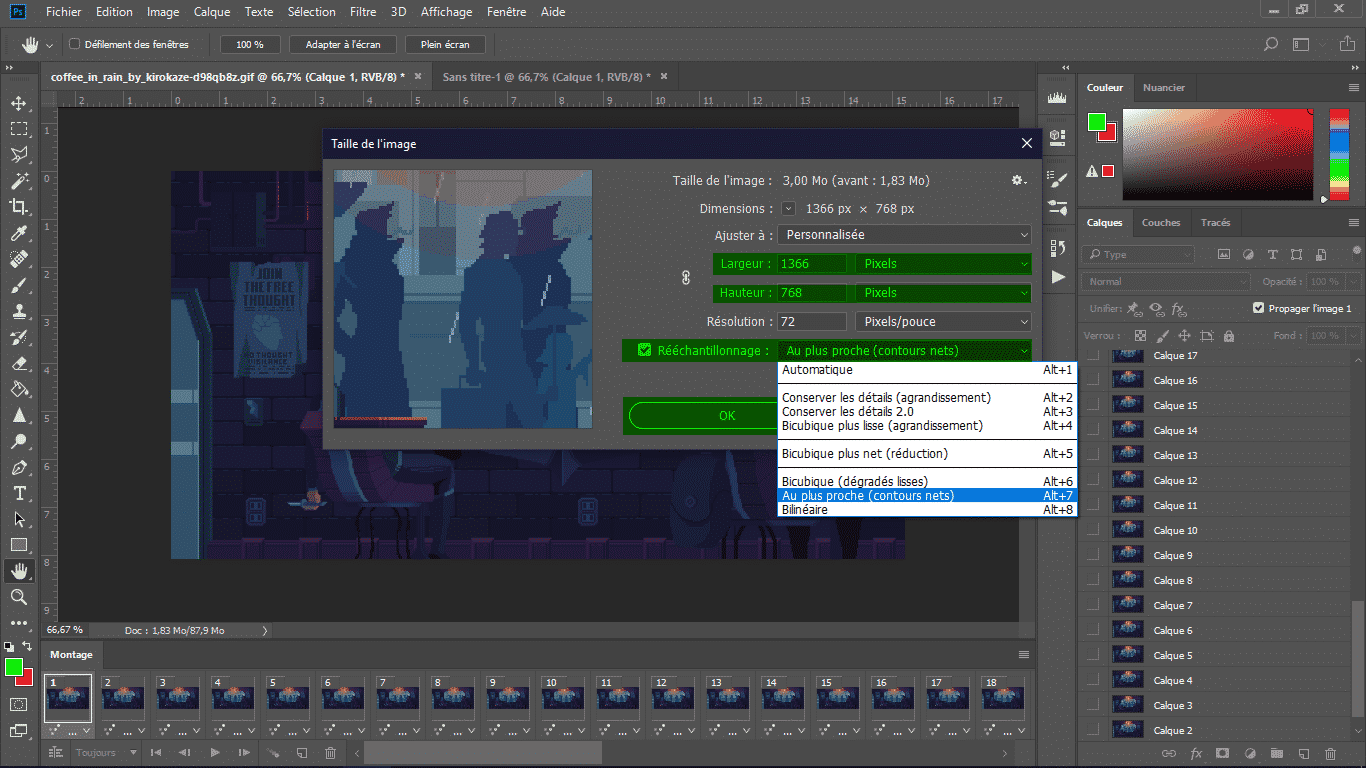Select the Text tool
1366x768 pixels.
coord(18,493)
